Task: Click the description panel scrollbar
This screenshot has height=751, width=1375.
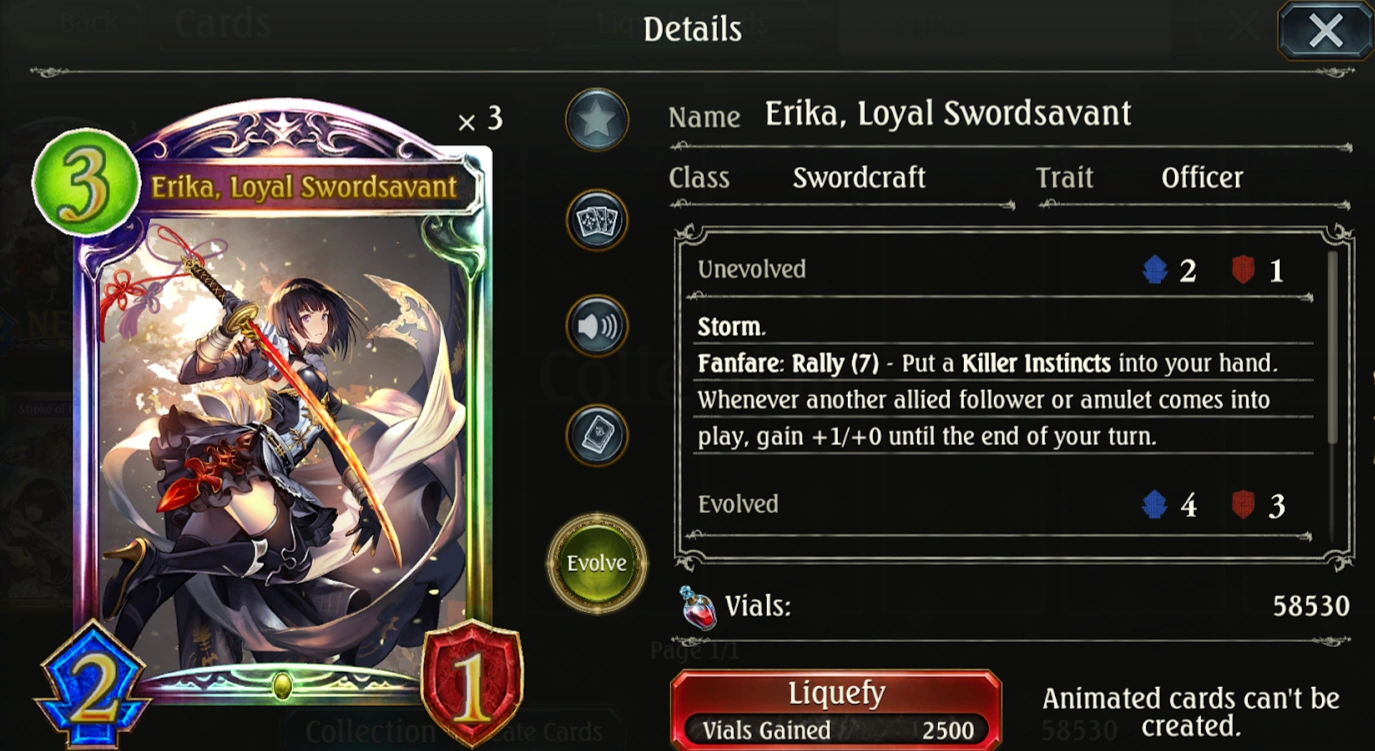Action: coord(1331,347)
